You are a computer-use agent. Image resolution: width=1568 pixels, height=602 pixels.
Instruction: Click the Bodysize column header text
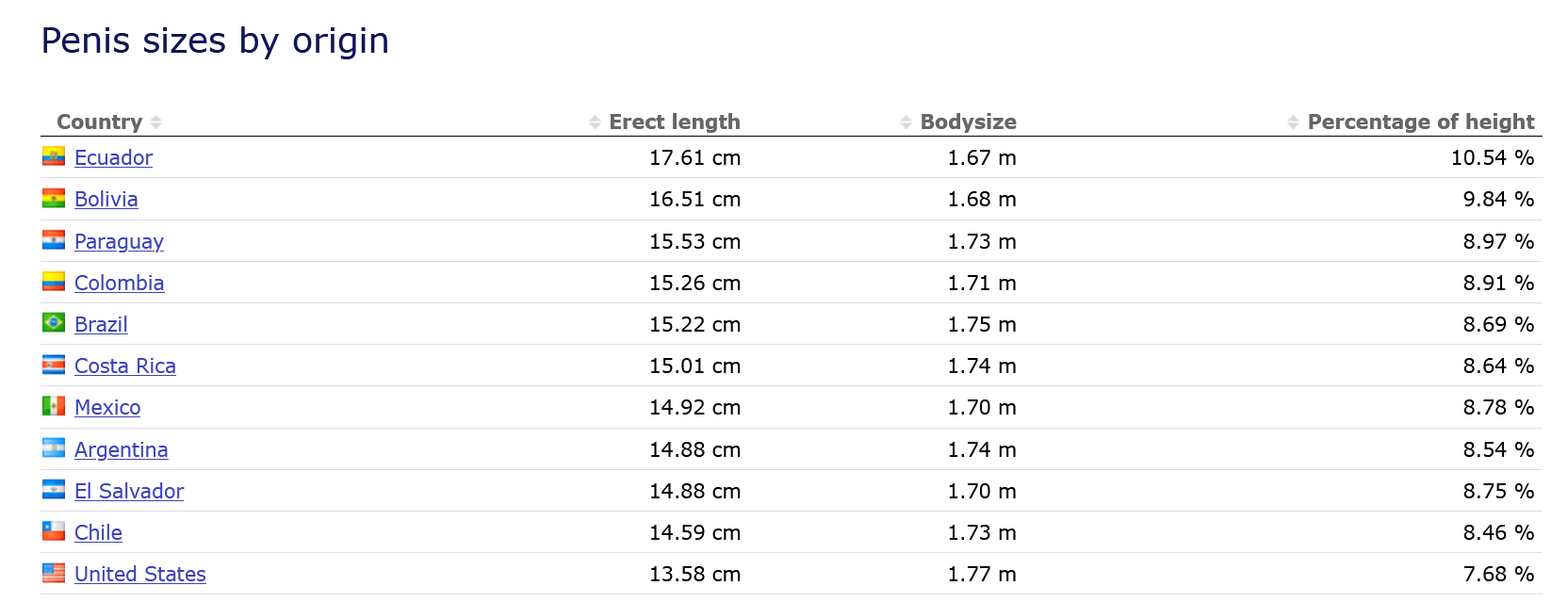click(969, 122)
